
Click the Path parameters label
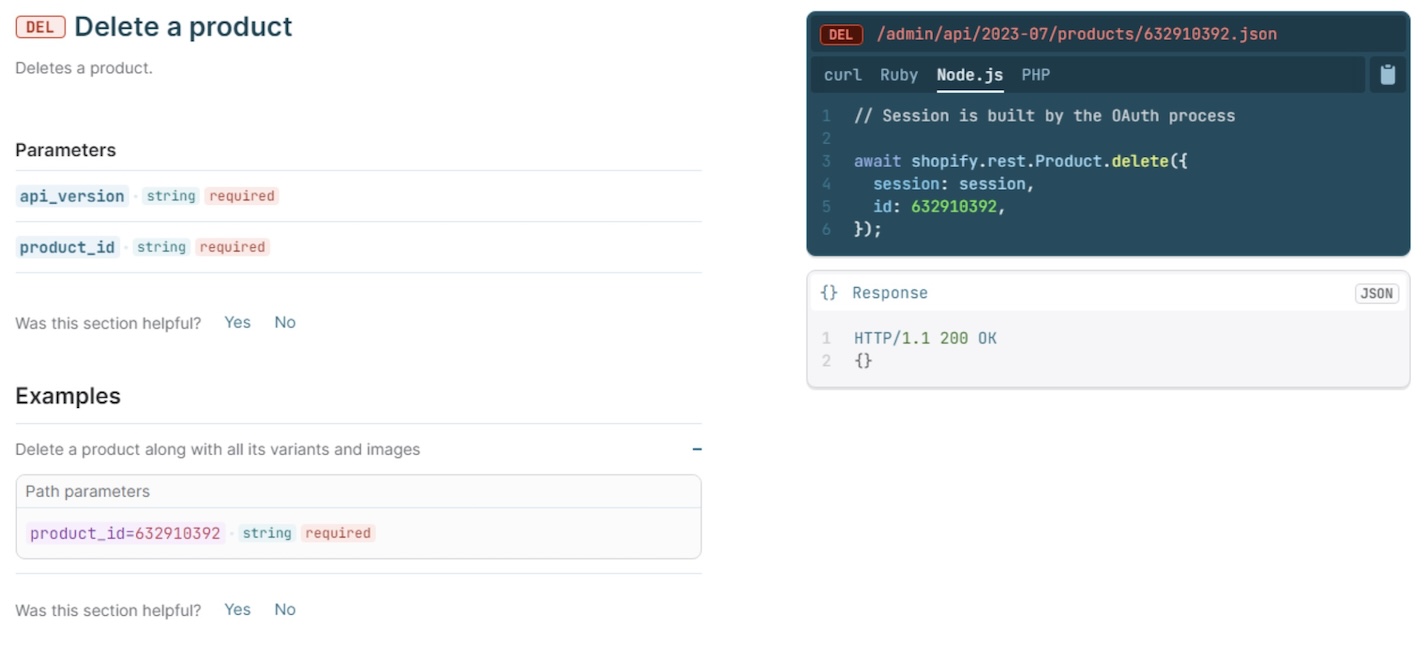(x=87, y=491)
